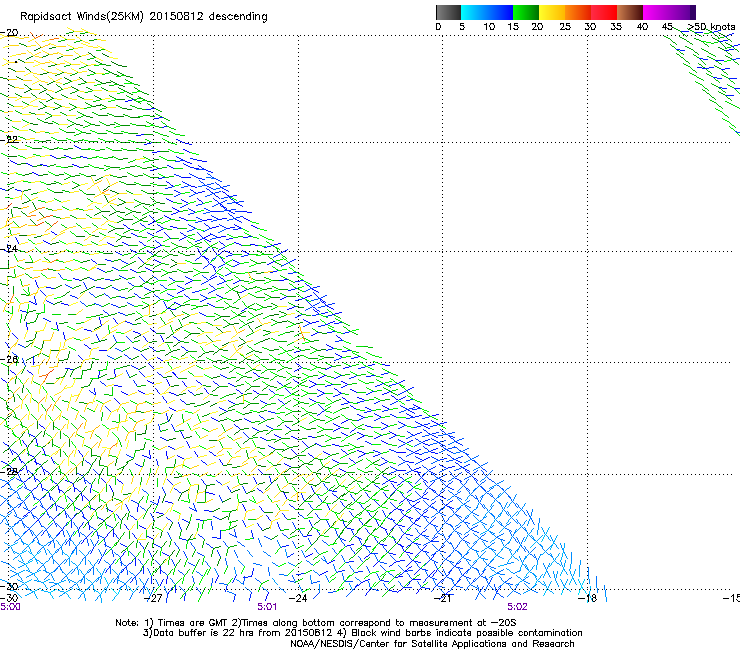Select the cyan 5-10 knots color swatch
This screenshot has width=740, height=650.
(x=474, y=12)
